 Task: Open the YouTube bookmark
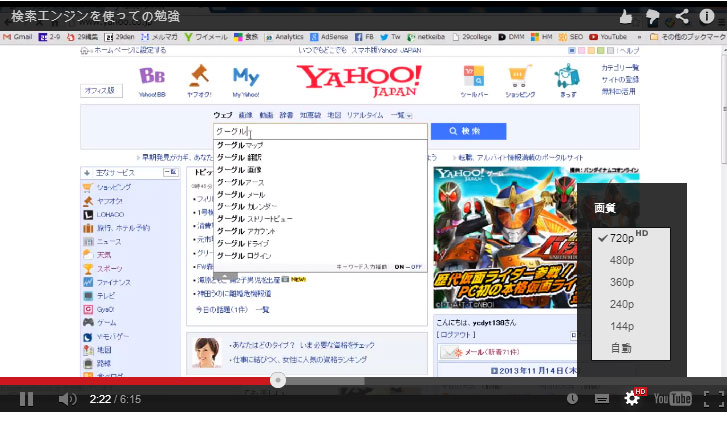[608, 37]
